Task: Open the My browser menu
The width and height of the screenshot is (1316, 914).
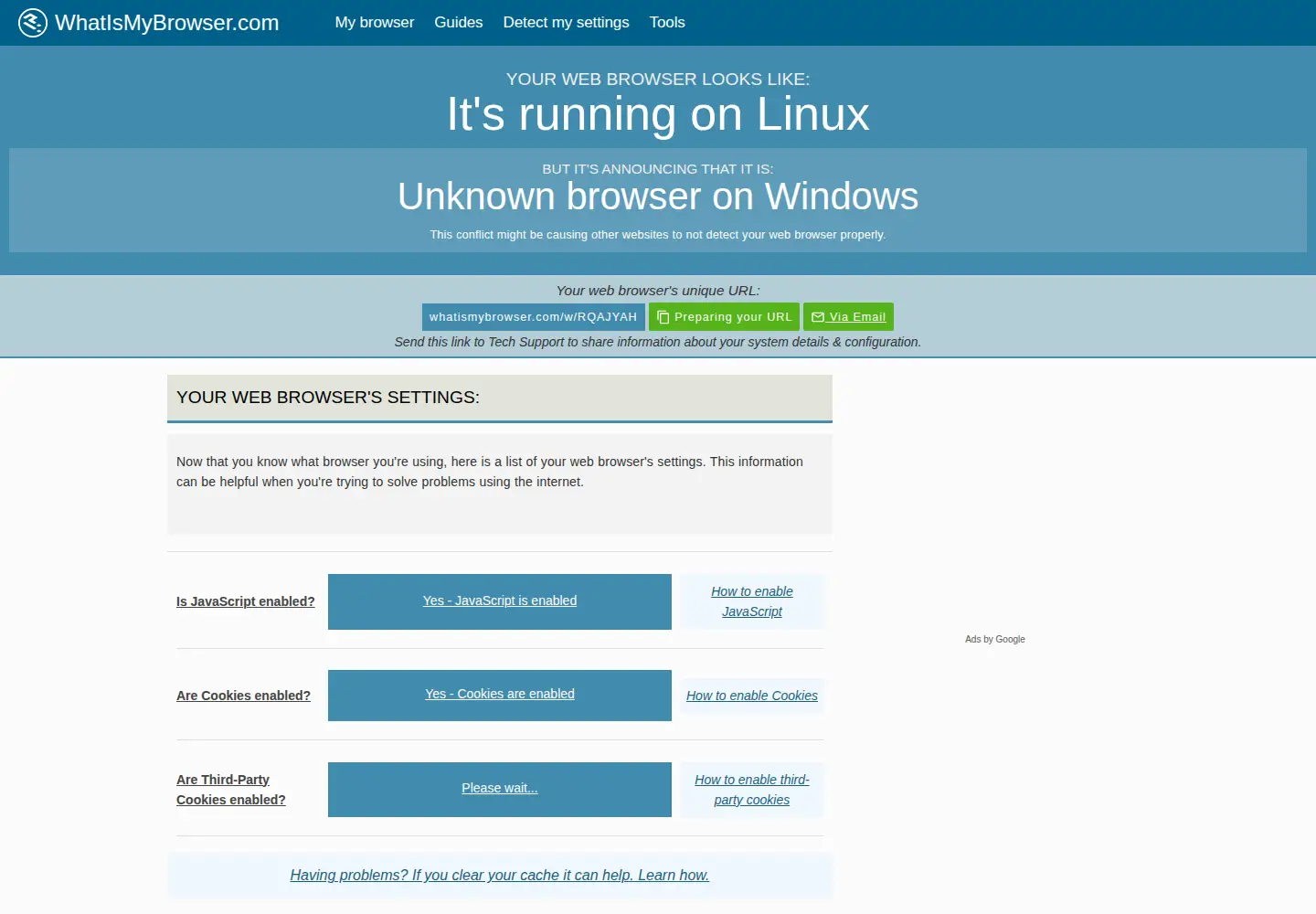Action: [375, 22]
